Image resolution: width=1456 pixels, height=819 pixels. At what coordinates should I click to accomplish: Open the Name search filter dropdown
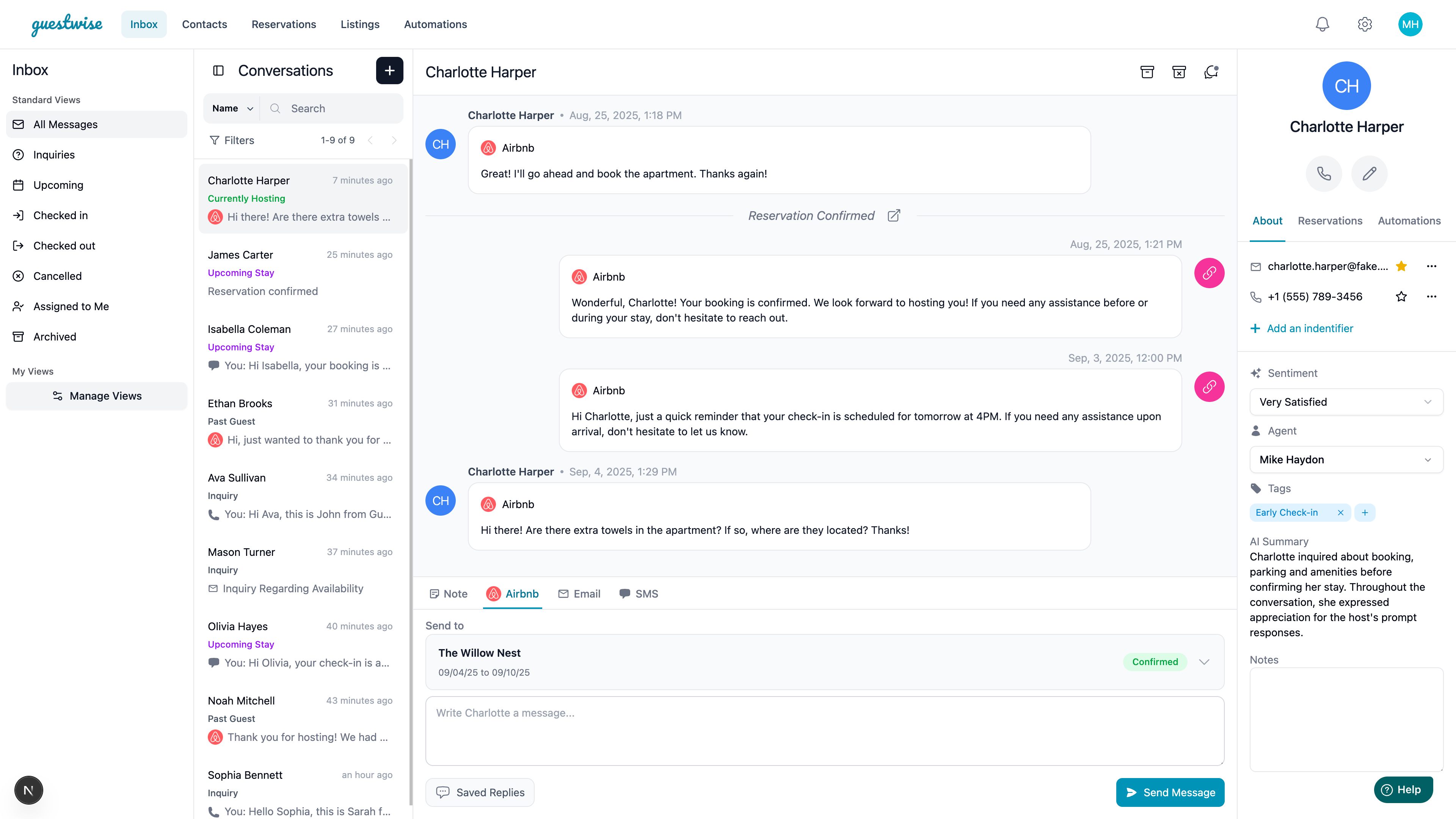pos(232,108)
